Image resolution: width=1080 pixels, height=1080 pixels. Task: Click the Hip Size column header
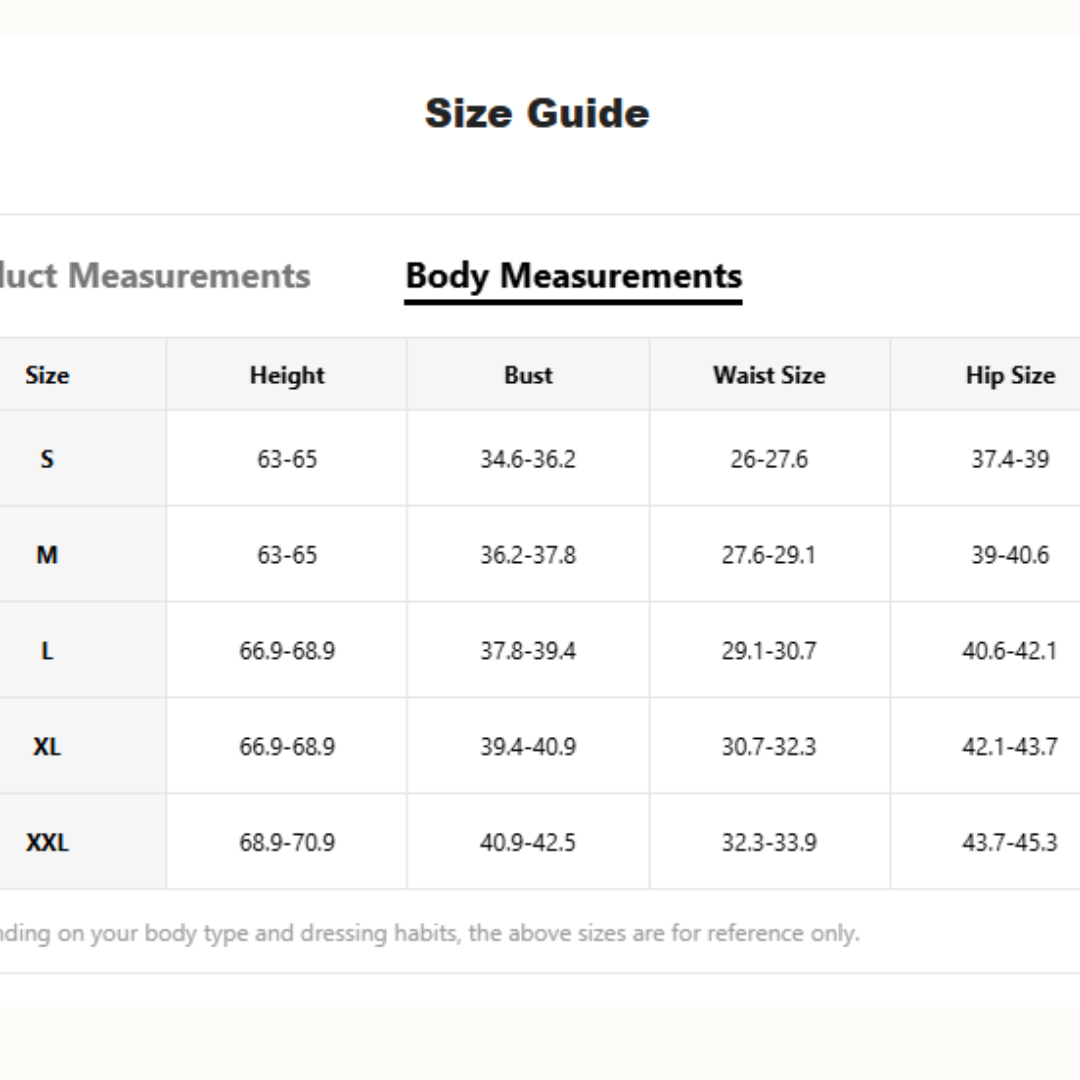coord(1010,375)
